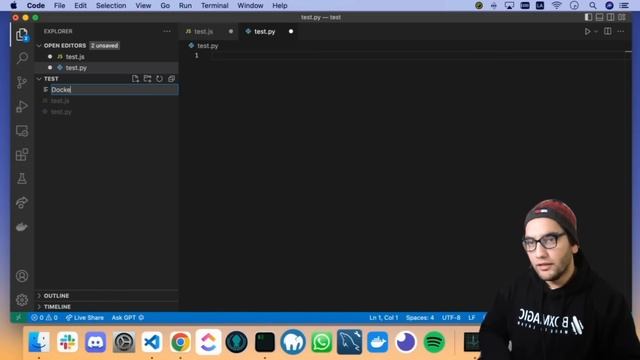640x360 pixels.
Task: Change indentation via Spaces: 4
Action: (420, 318)
